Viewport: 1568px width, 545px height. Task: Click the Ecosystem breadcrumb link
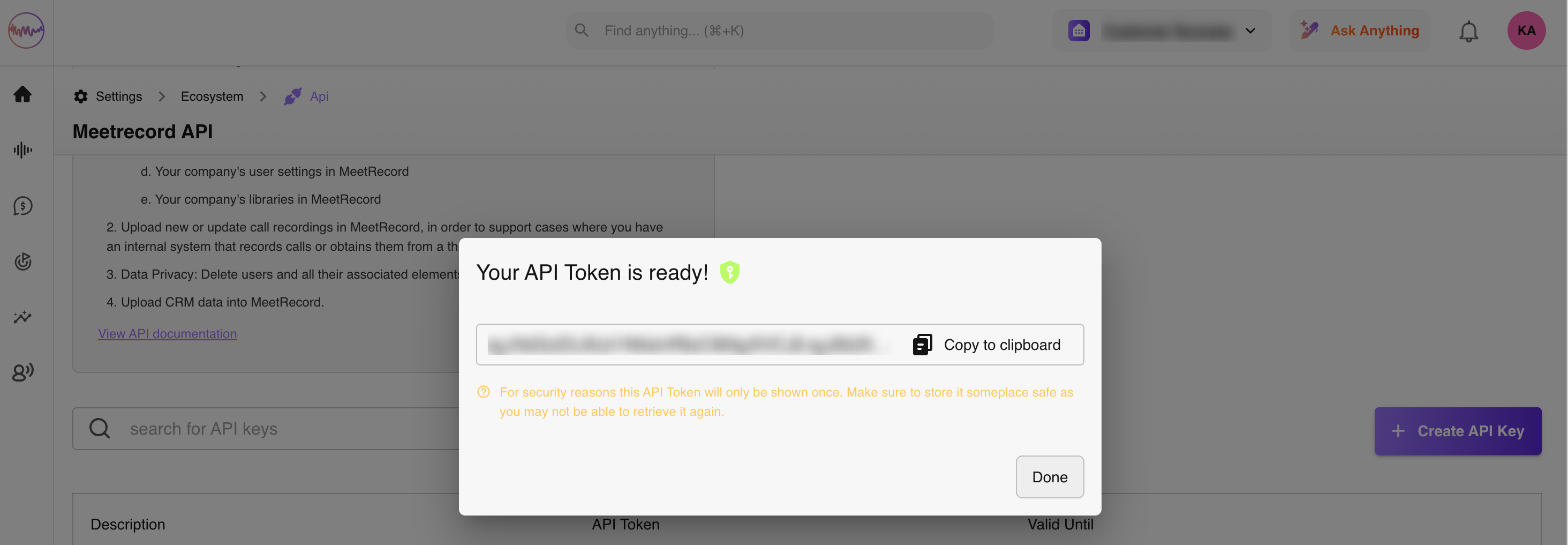tap(212, 96)
